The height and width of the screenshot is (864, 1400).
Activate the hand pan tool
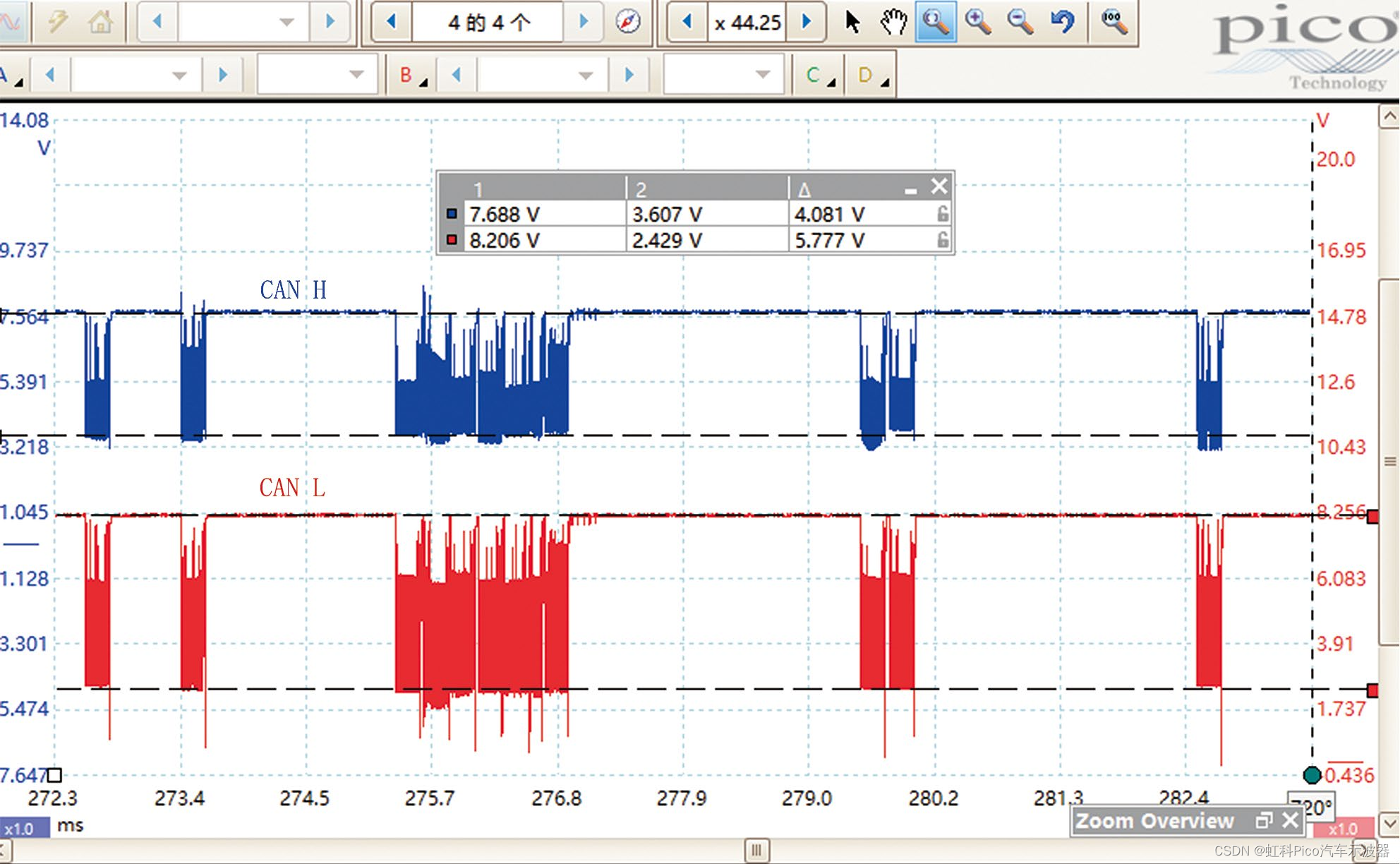point(893,22)
